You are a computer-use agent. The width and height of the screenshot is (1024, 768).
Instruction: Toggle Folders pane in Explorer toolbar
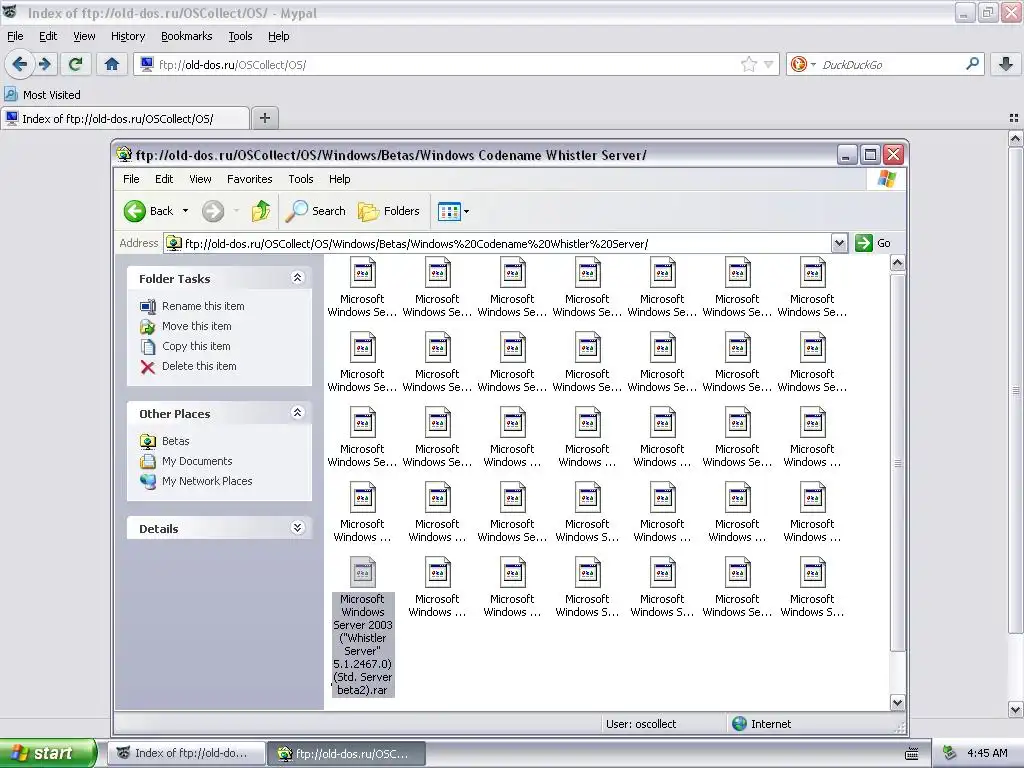(x=389, y=211)
